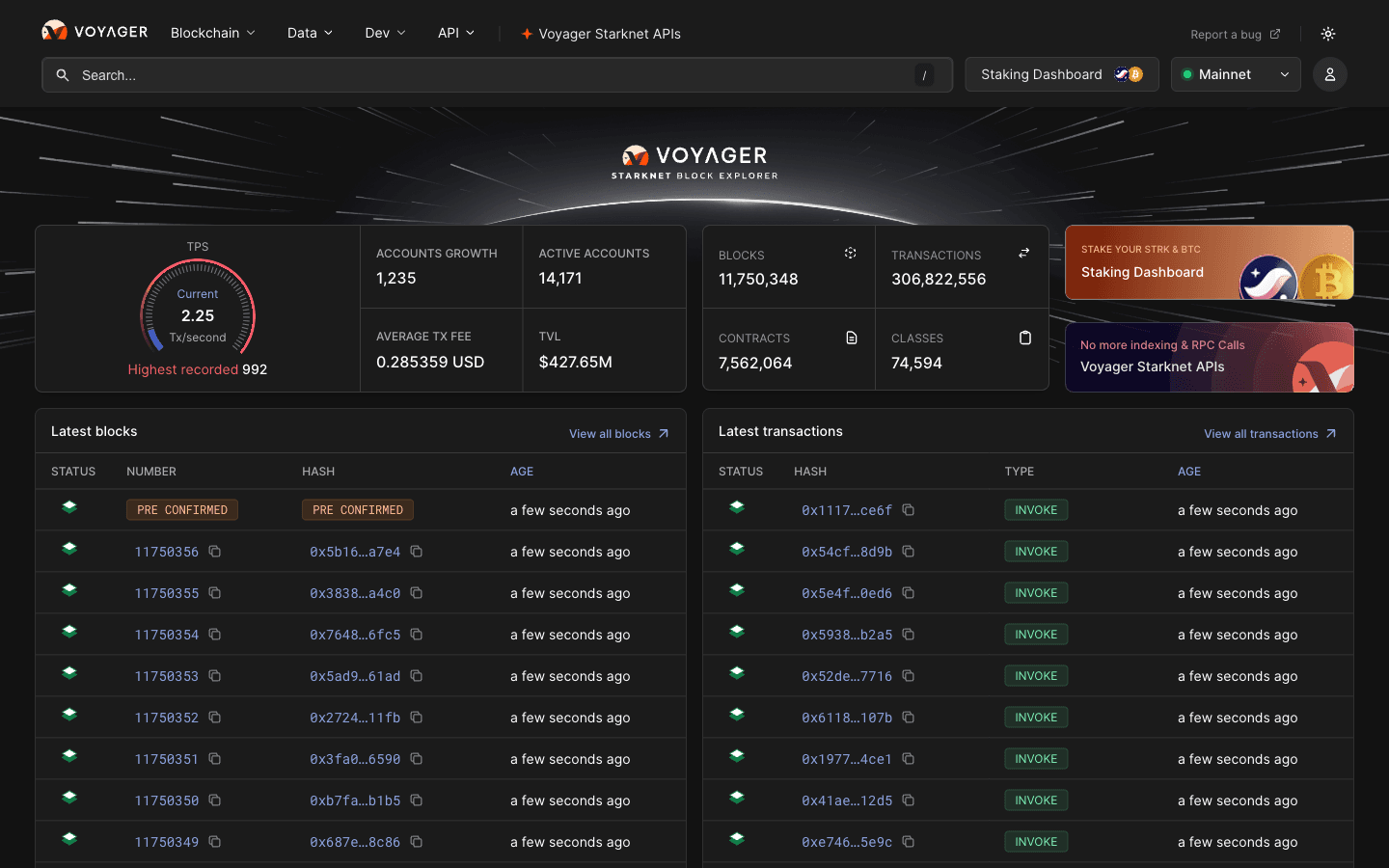This screenshot has width=1389, height=868.
Task: Copy block hash 0x7648…6fc5
Action: coord(417,635)
